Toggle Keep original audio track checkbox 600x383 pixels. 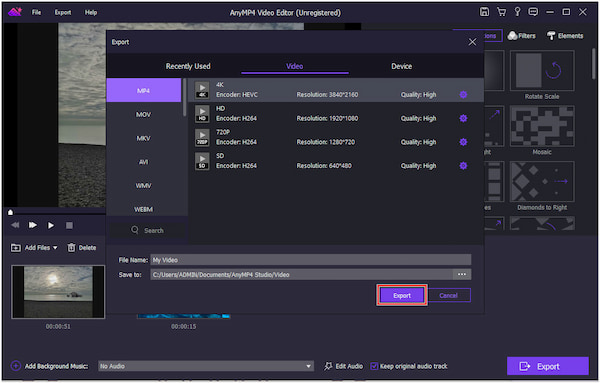tap(374, 366)
